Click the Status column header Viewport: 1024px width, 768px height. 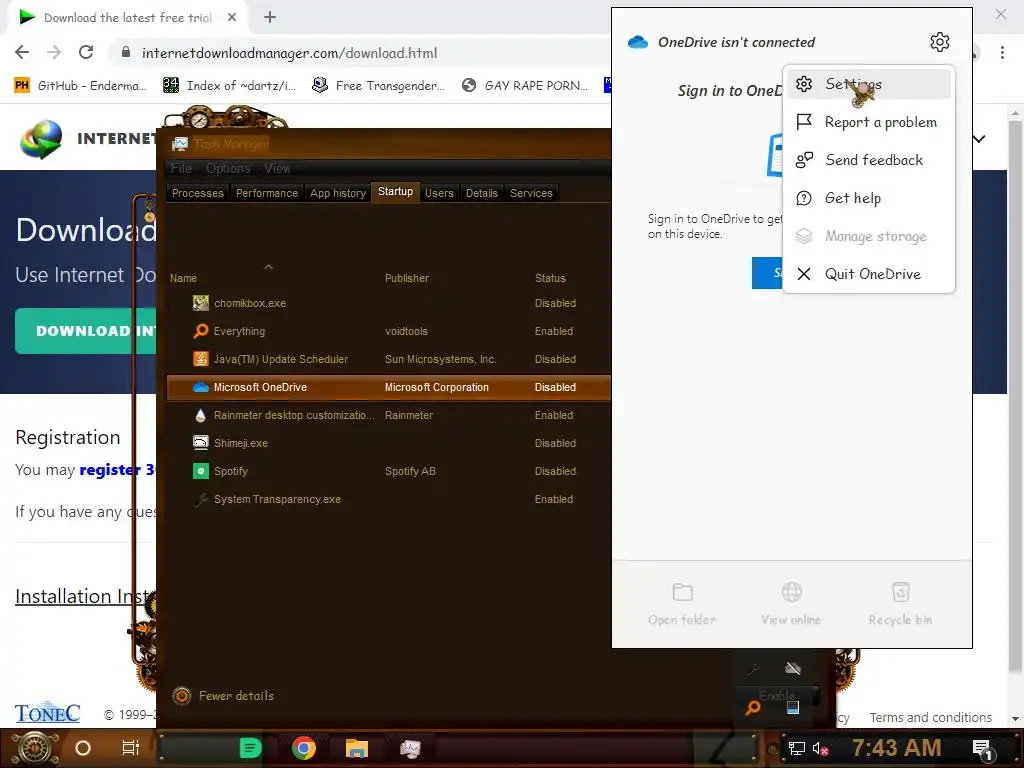coord(550,278)
